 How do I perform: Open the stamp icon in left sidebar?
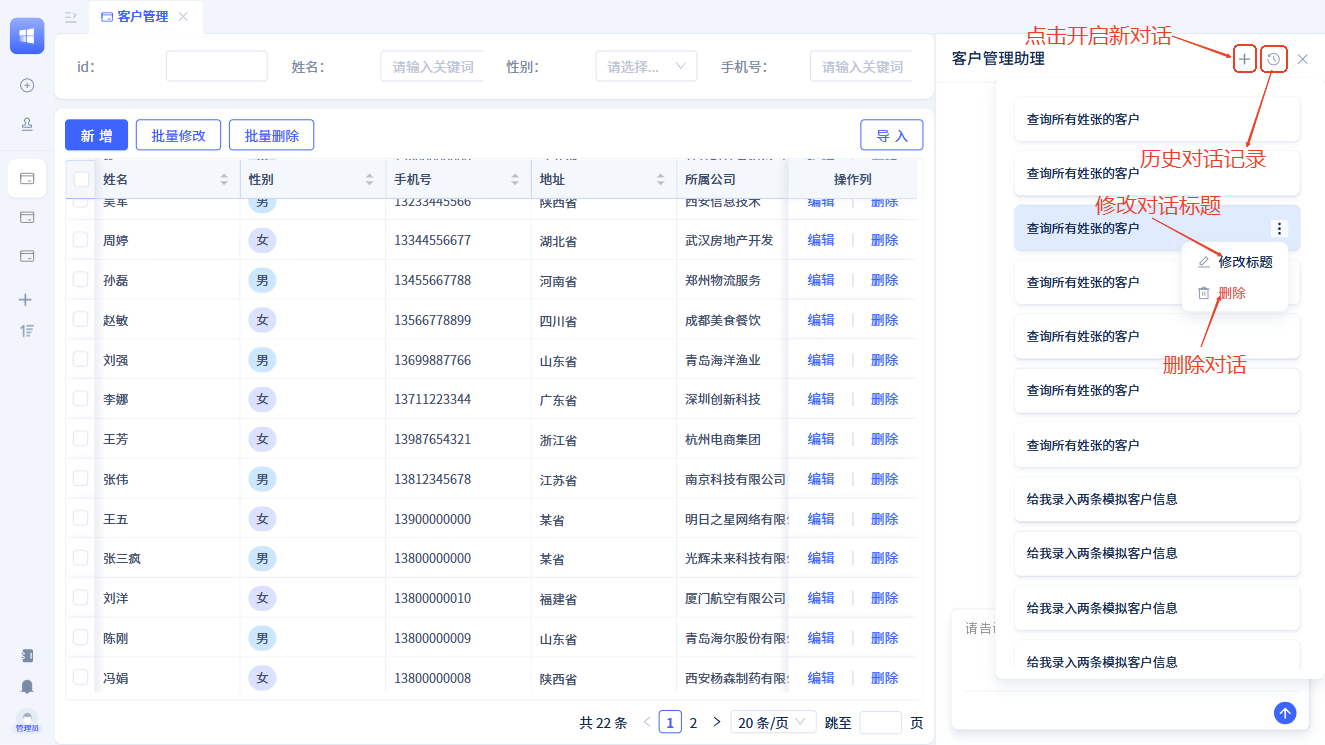coord(27,124)
